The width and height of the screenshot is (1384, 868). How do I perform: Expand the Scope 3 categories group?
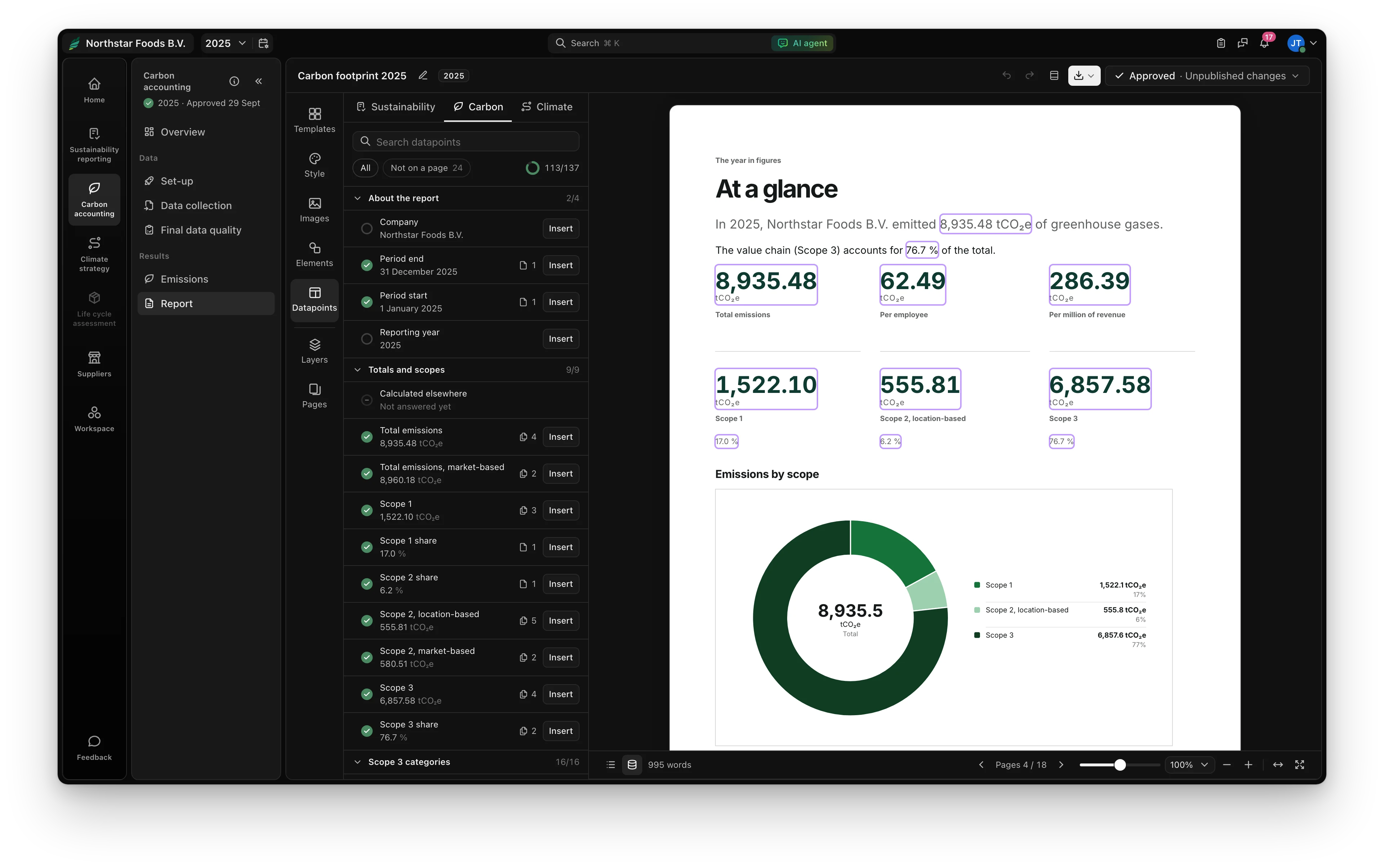pos(358,762)
